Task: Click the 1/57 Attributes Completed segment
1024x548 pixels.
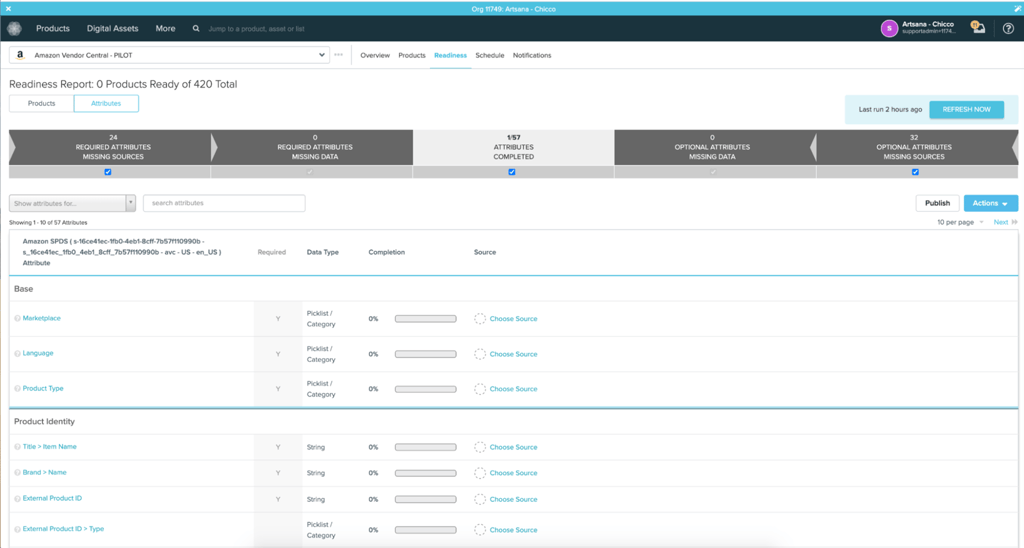Action: click(513, 147)
